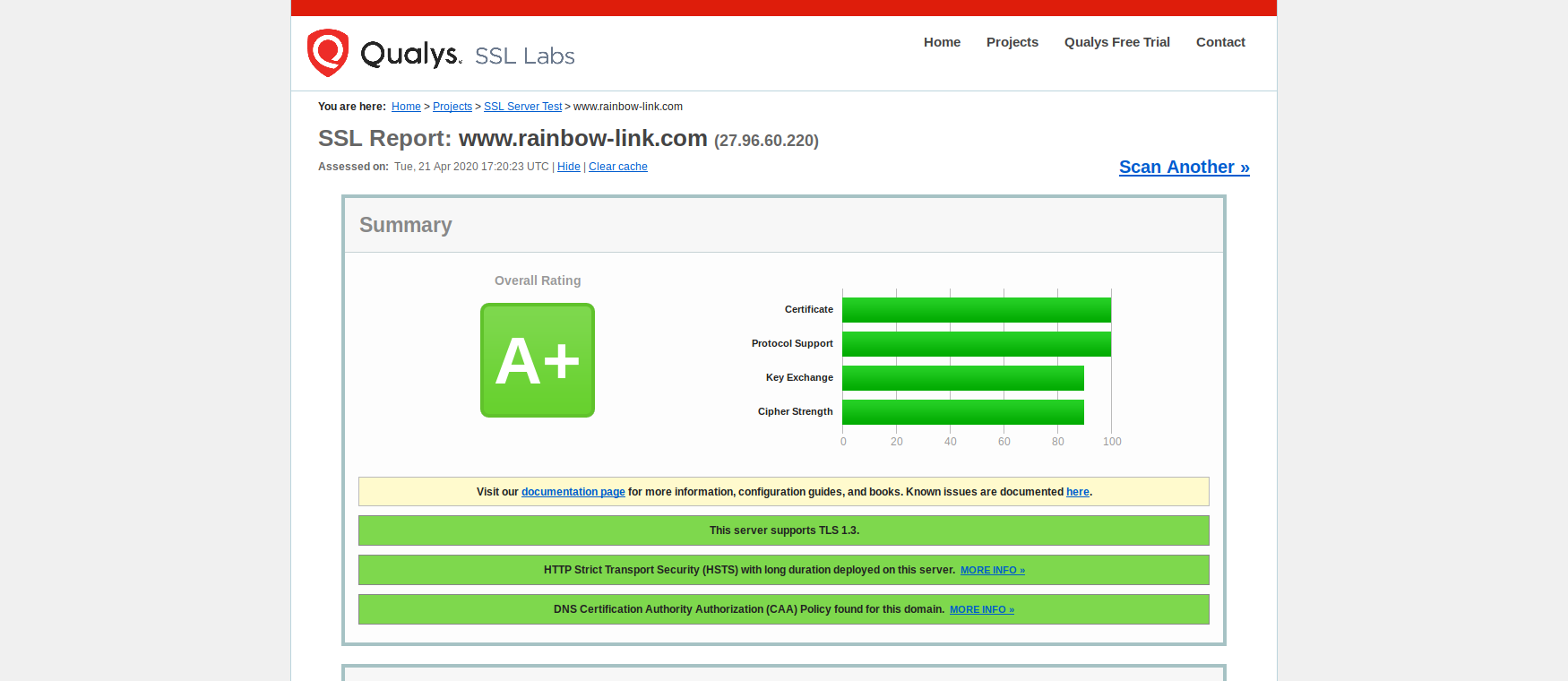1568x681 pixels.
Task: Click the A+ overall rating badge
Action: tap(538, 360)
